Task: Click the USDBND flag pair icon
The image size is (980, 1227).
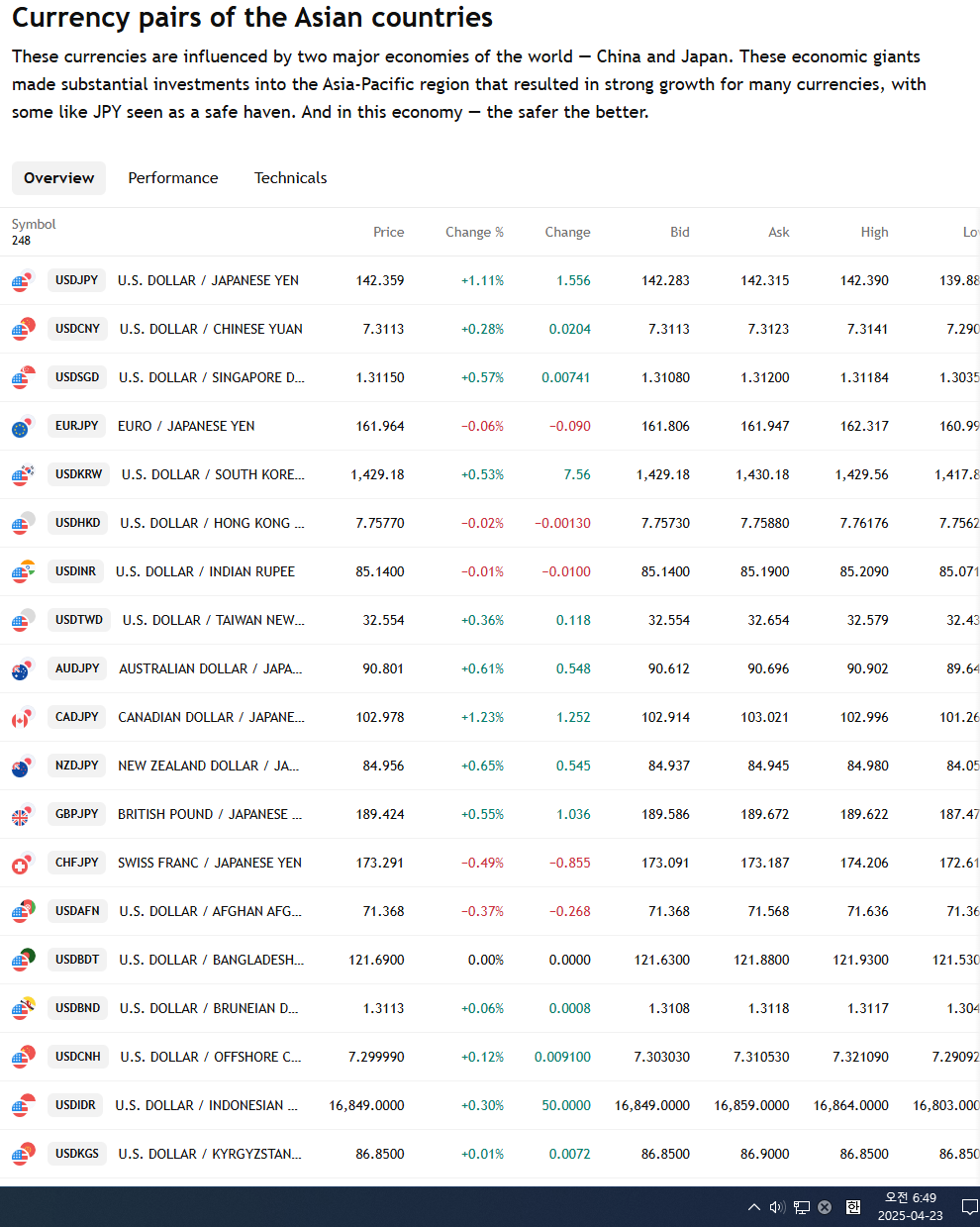Action: tap(23, 1009)
